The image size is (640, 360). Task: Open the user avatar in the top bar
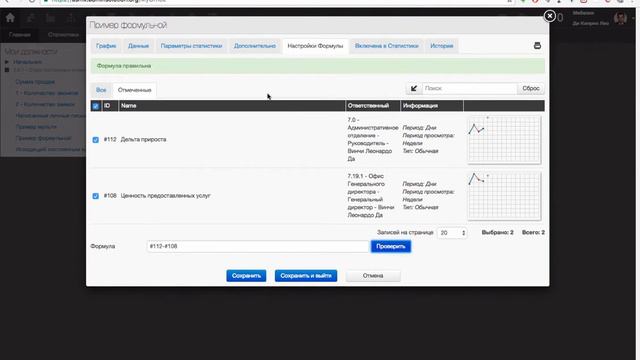[620, 18]
